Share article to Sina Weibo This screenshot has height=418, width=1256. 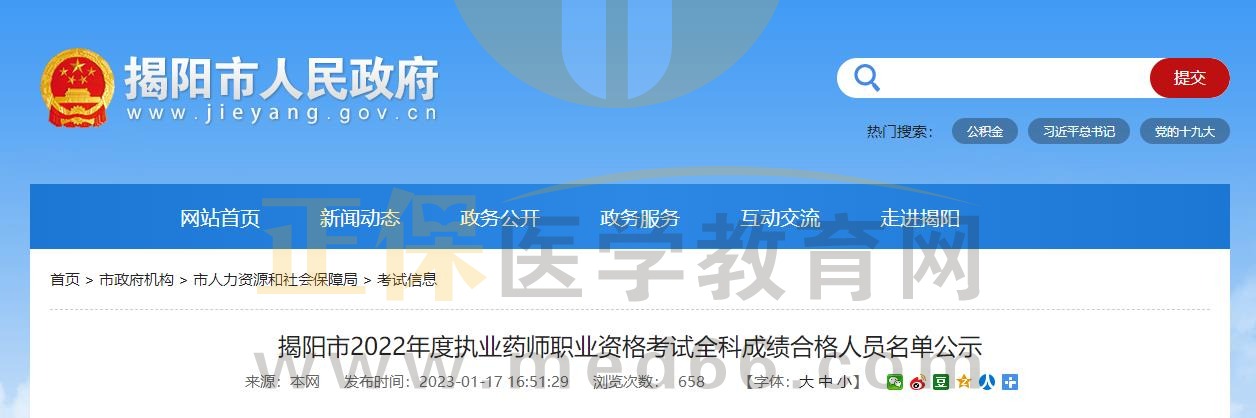pyautogui.click(x=917, y=382)
